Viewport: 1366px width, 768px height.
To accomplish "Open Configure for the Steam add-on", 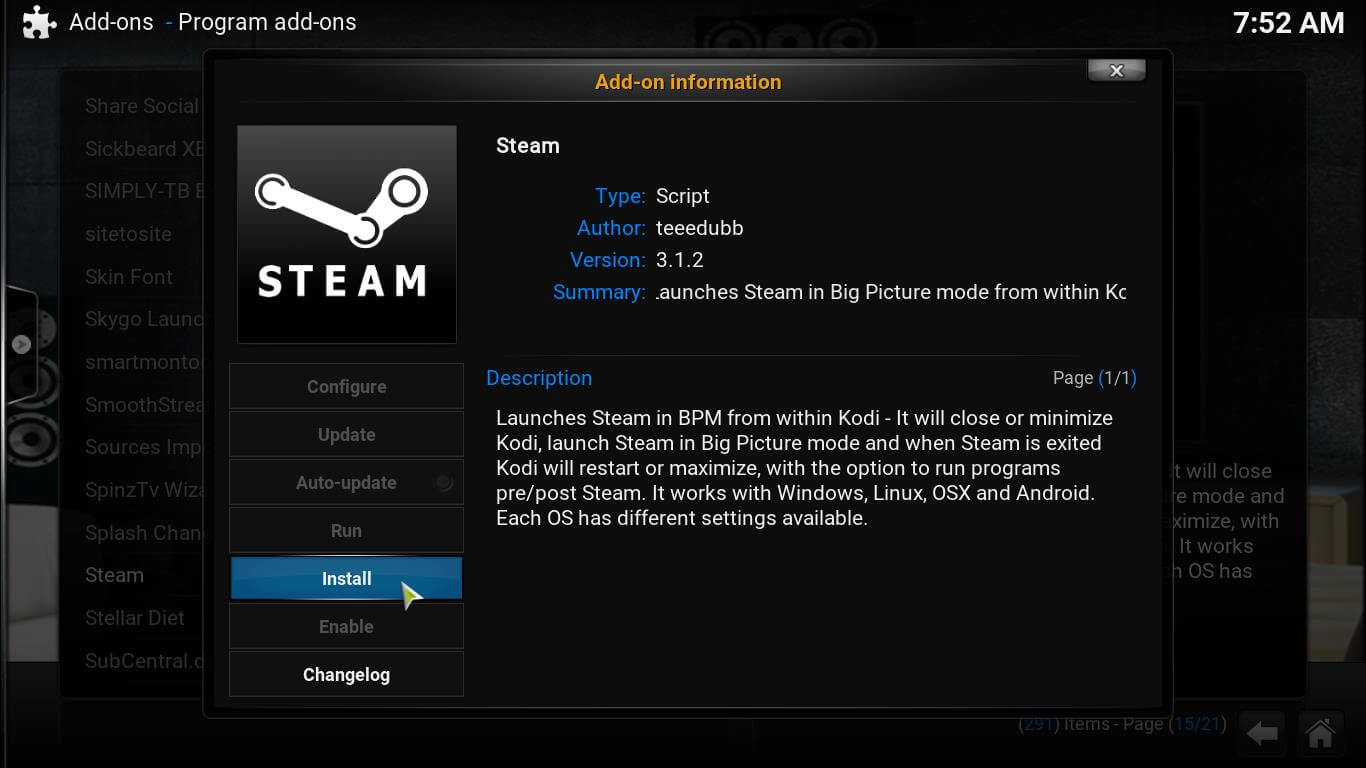I will point(346,386).
